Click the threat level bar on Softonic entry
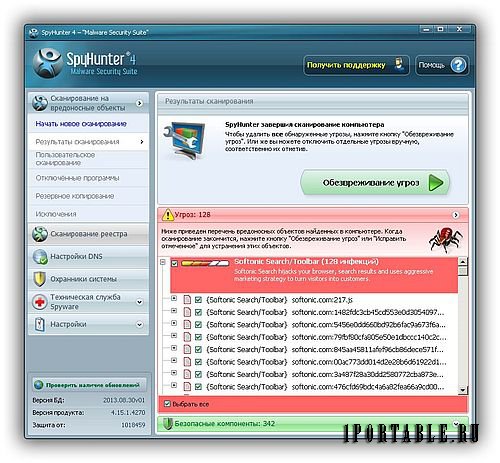 (x=205, y=263)
